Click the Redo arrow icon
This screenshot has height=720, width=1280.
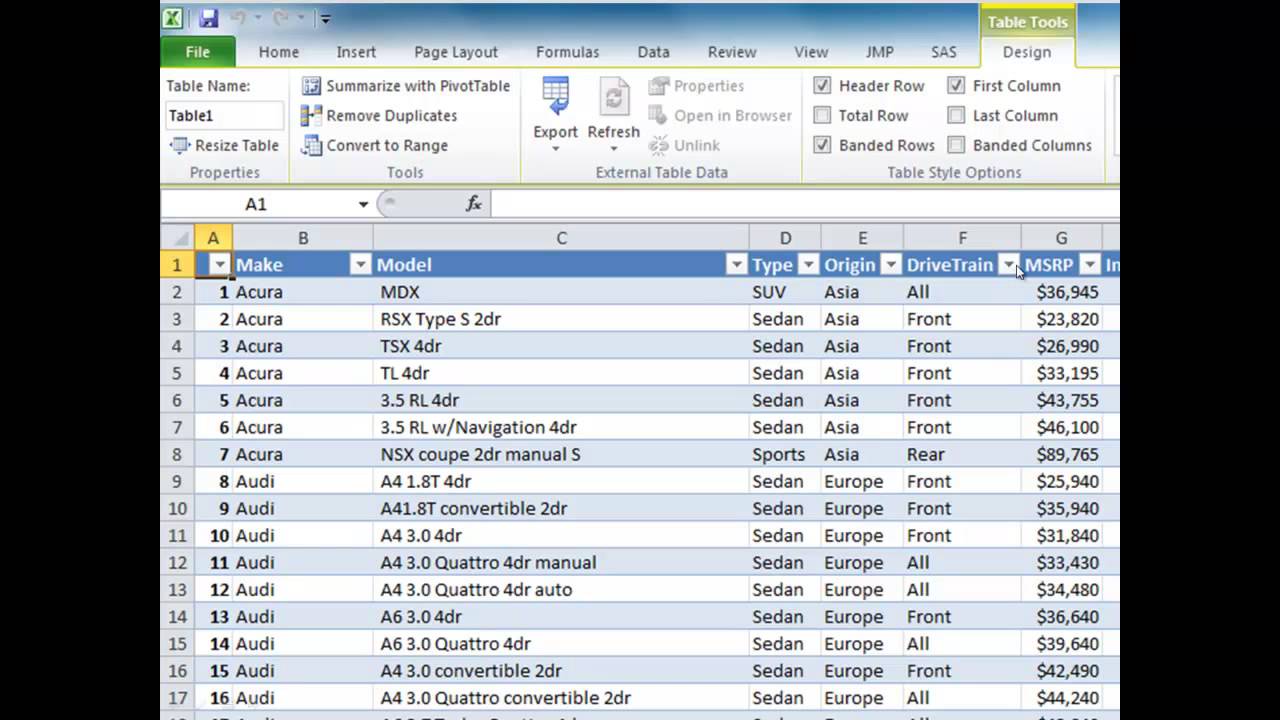[281, 18]
